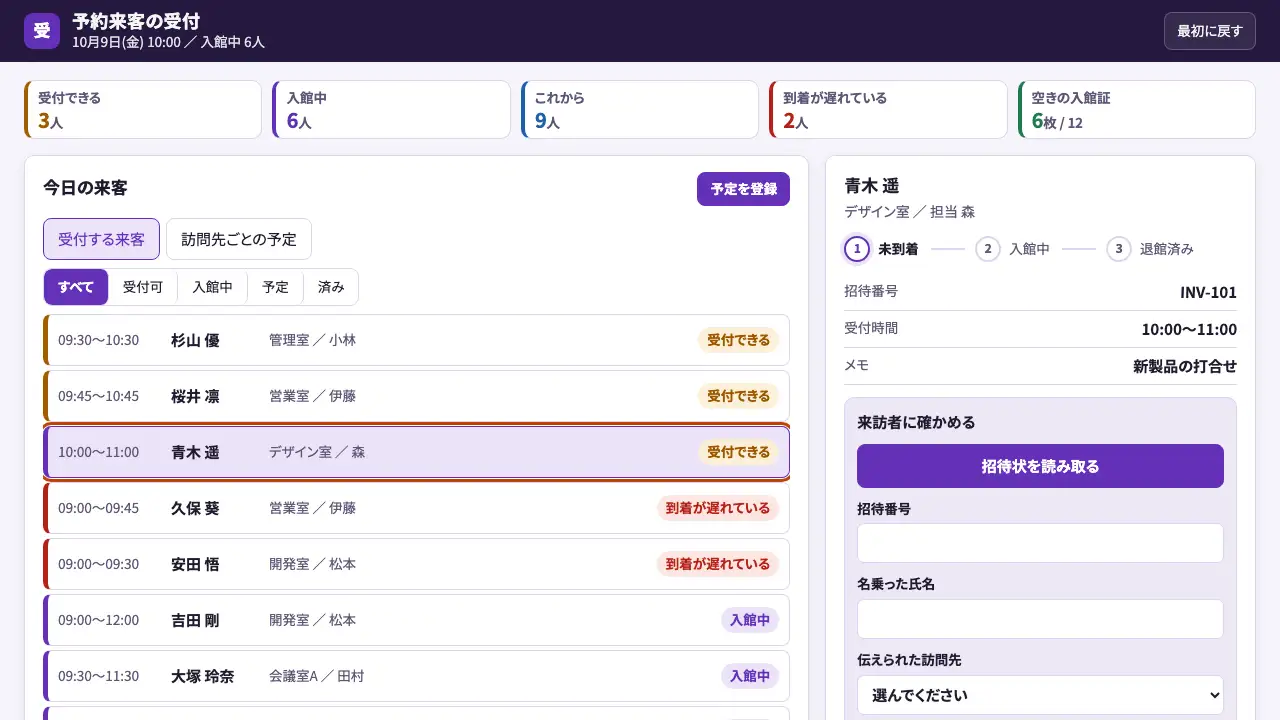Screen dimensions: 1280x720
Task: Switch to the 訪問先ごとの予定 tab
Action: [x=239, y=239]
